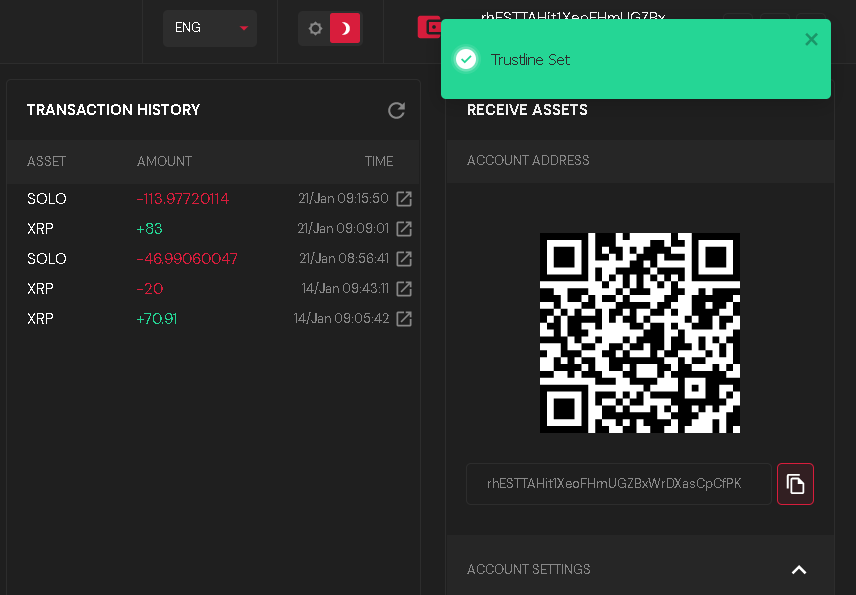This screenshot has height=595, width=856.
Task: Click the +83 XRP amount
Action: point(149,229)
